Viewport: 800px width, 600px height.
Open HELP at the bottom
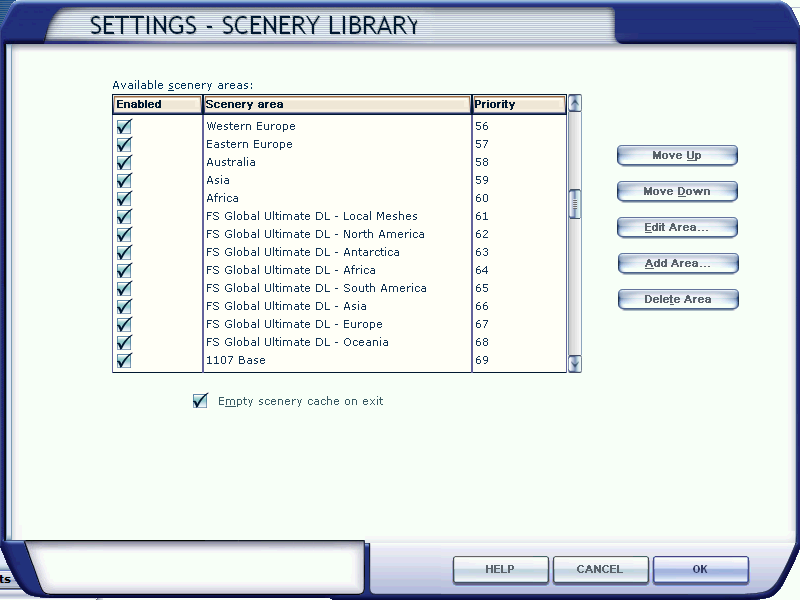click(x=500, y=570)
